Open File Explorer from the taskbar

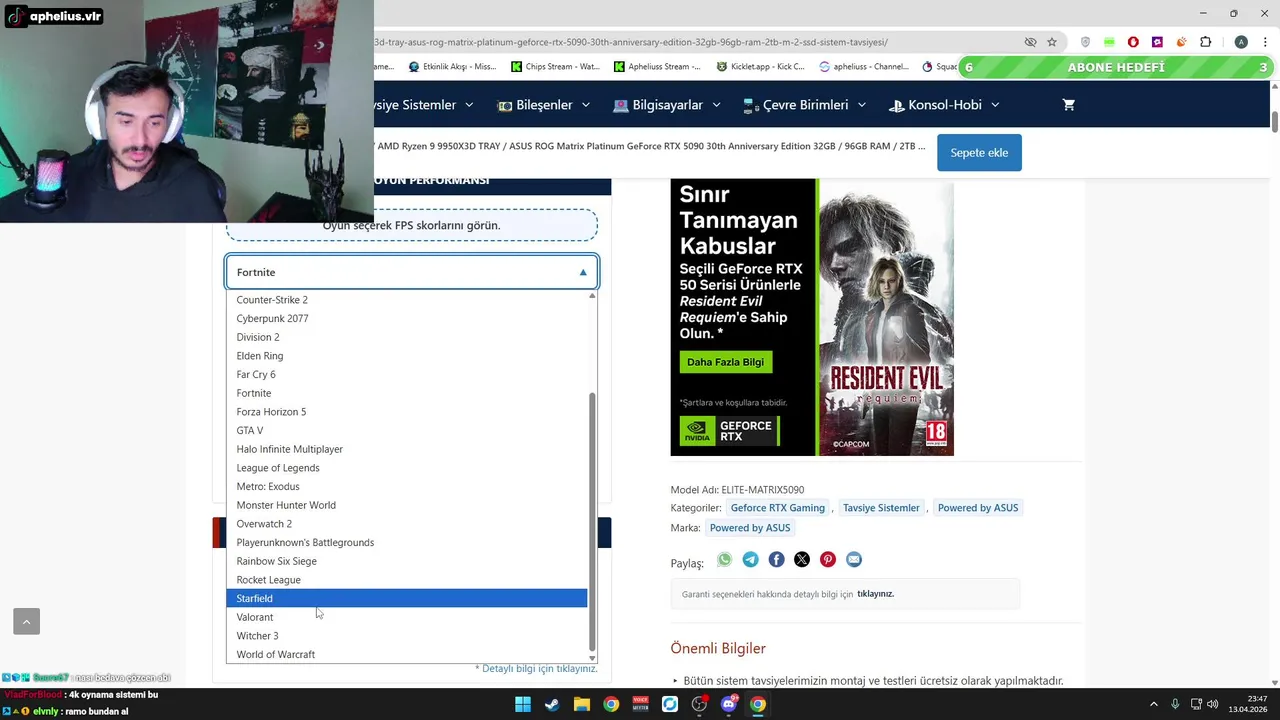(x=581, y=704)
